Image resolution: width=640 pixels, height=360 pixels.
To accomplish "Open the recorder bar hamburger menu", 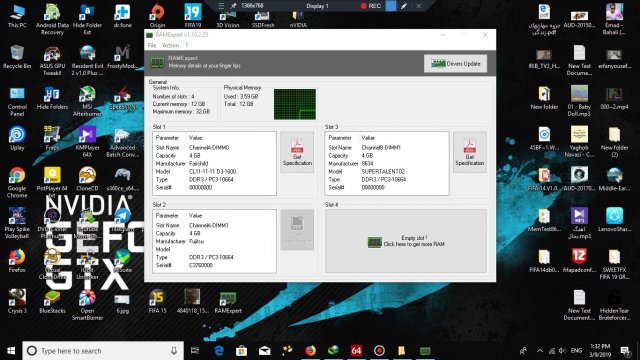I will coord(221,6).
